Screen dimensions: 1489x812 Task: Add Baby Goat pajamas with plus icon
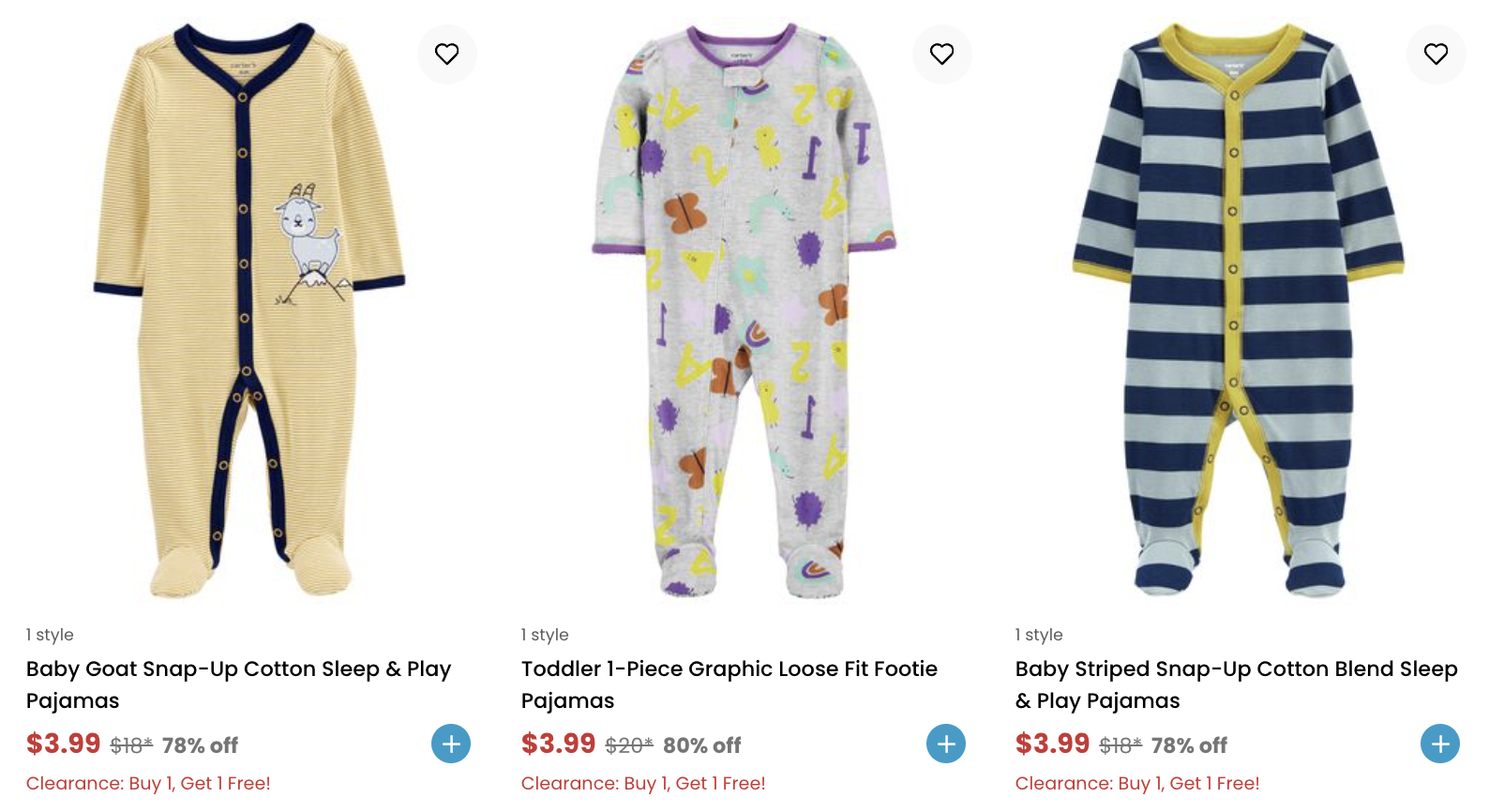(x=451, y=744)
